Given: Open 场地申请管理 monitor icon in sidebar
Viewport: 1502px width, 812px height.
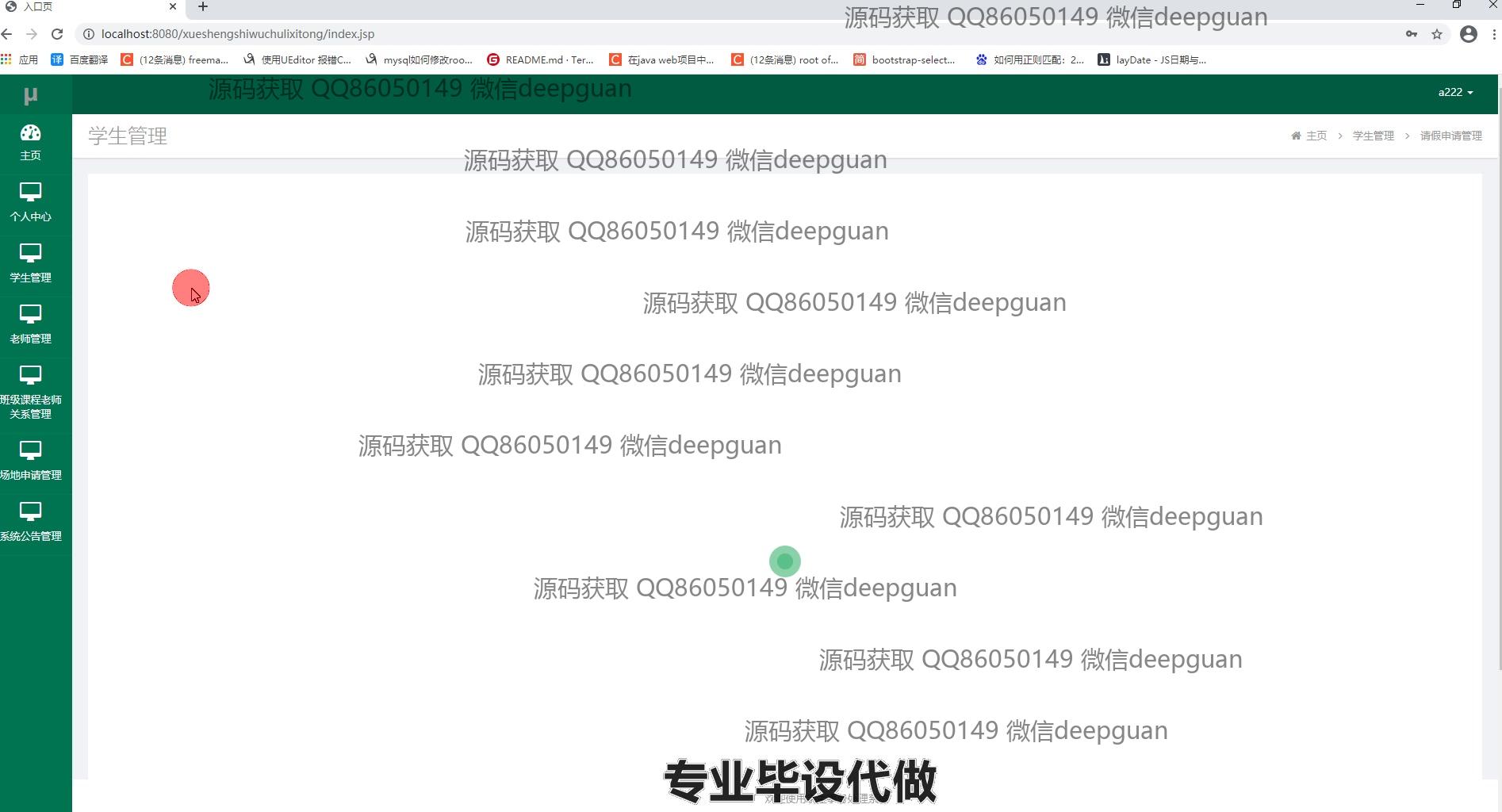Looking at the screenshot, I should [30, 450].
